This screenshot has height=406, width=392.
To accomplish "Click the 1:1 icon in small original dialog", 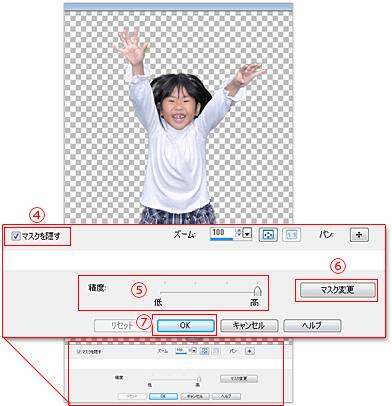I will pyautogui.click(x=216, y=351).
